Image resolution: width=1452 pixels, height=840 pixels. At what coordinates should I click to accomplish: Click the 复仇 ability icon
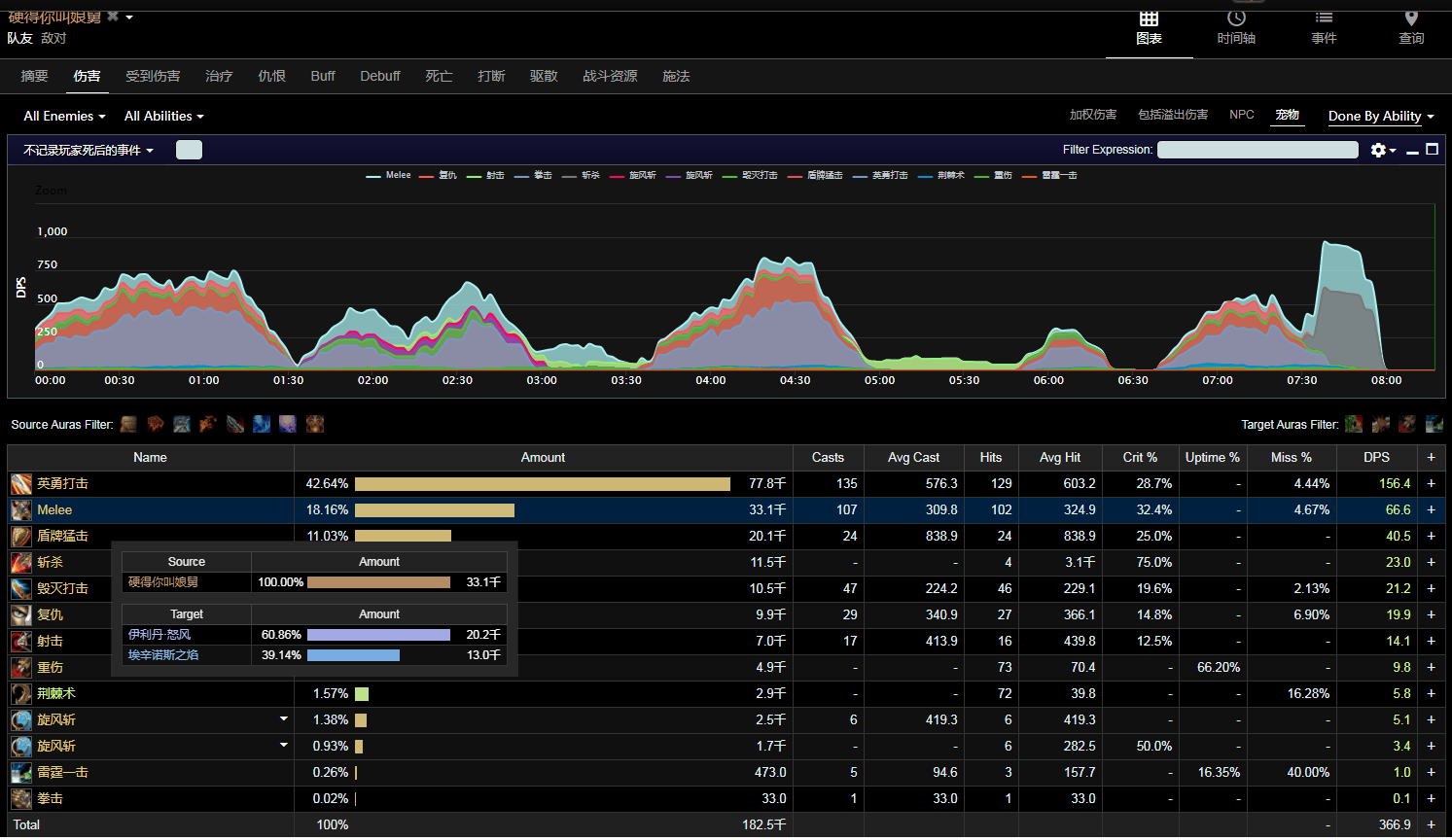(x=21, y=614)
